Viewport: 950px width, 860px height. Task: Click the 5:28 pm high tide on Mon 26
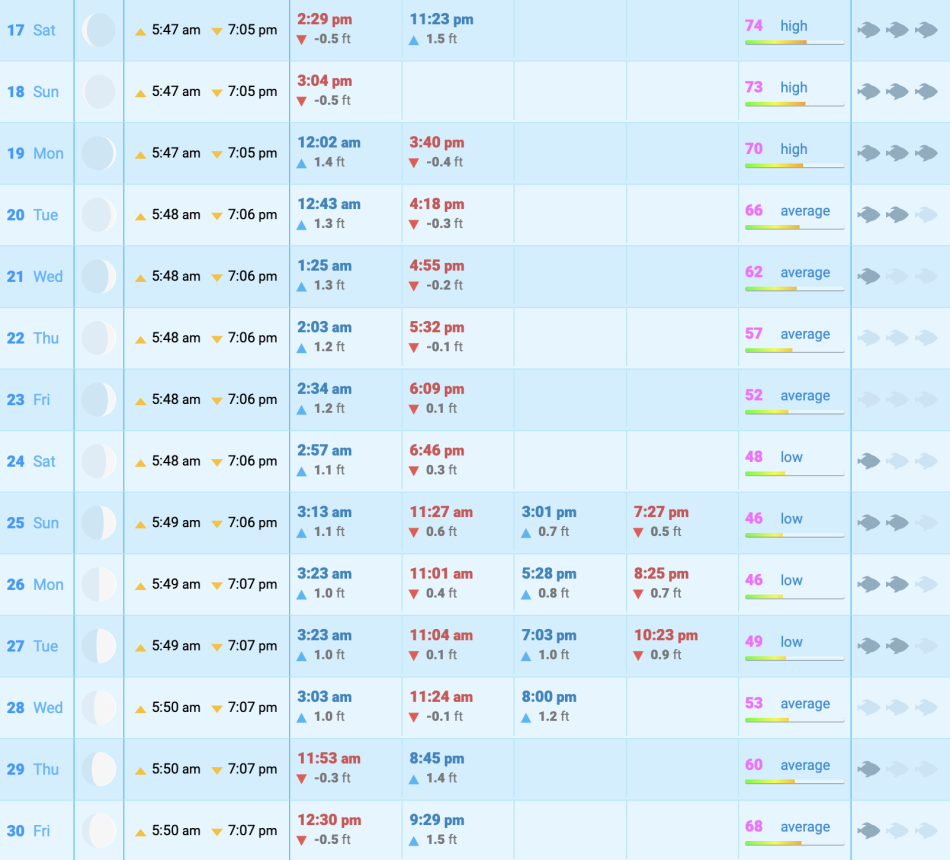click(549, 574)
